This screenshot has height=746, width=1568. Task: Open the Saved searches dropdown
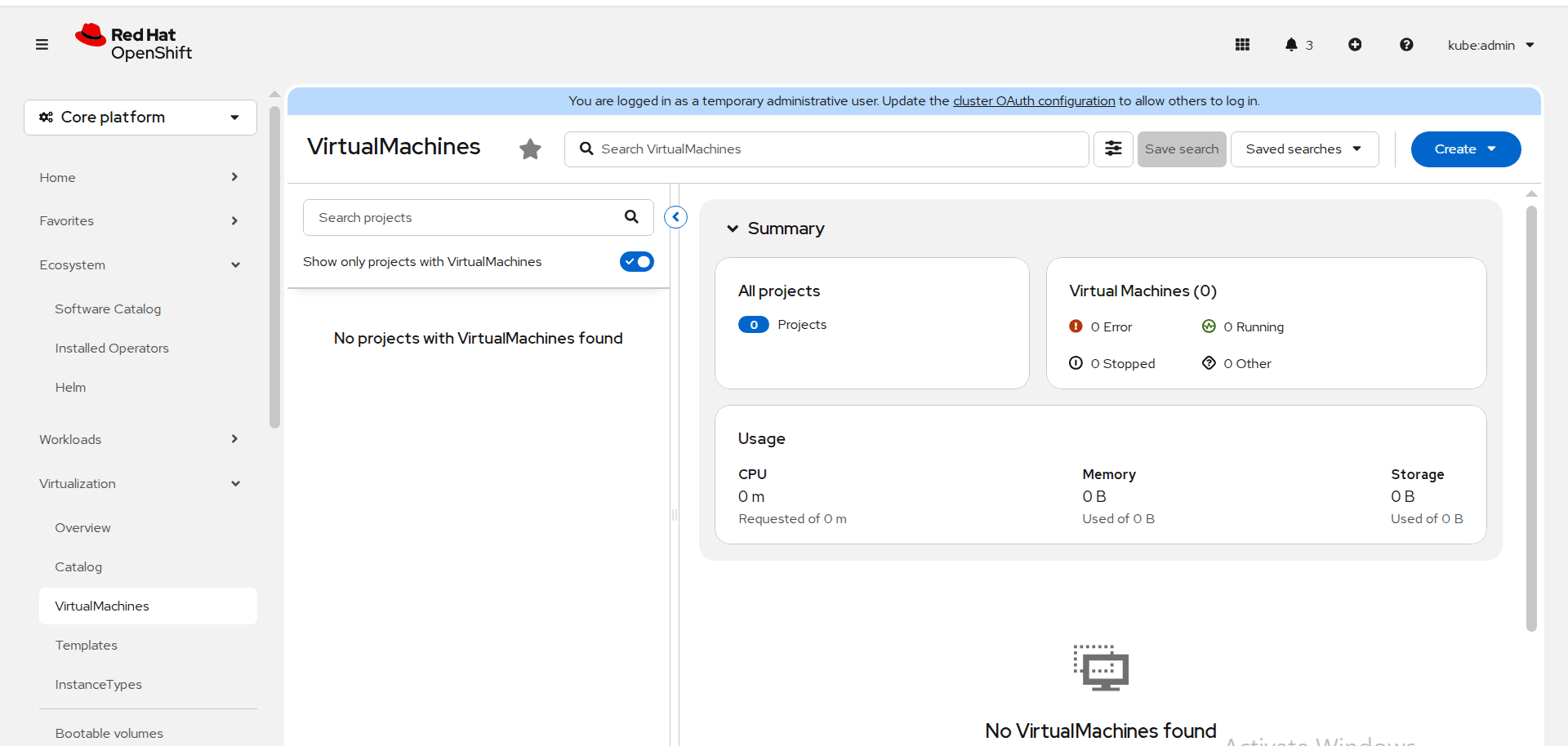point(1303,149)
